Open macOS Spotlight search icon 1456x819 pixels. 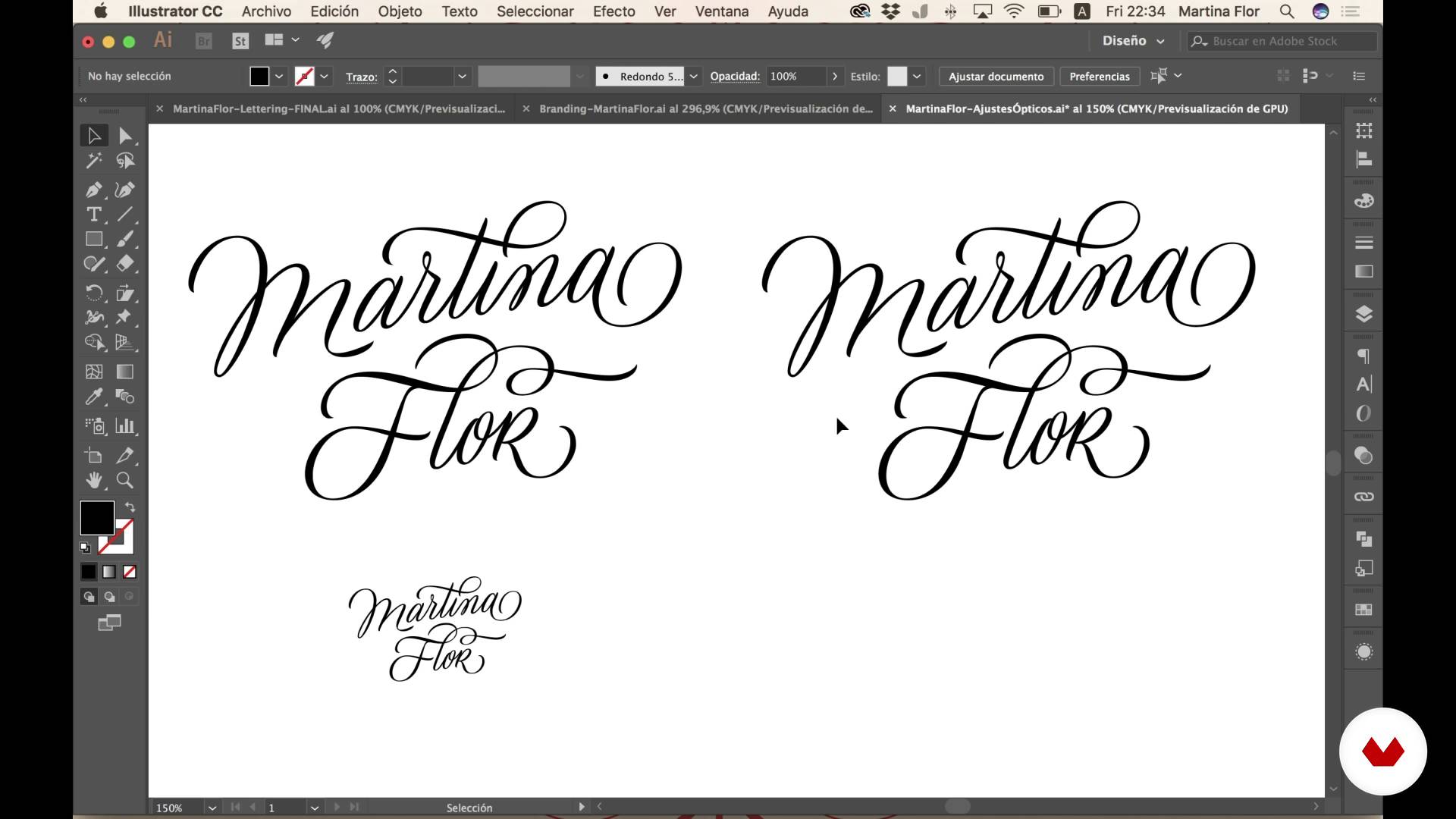click(x=1286, y=11)
